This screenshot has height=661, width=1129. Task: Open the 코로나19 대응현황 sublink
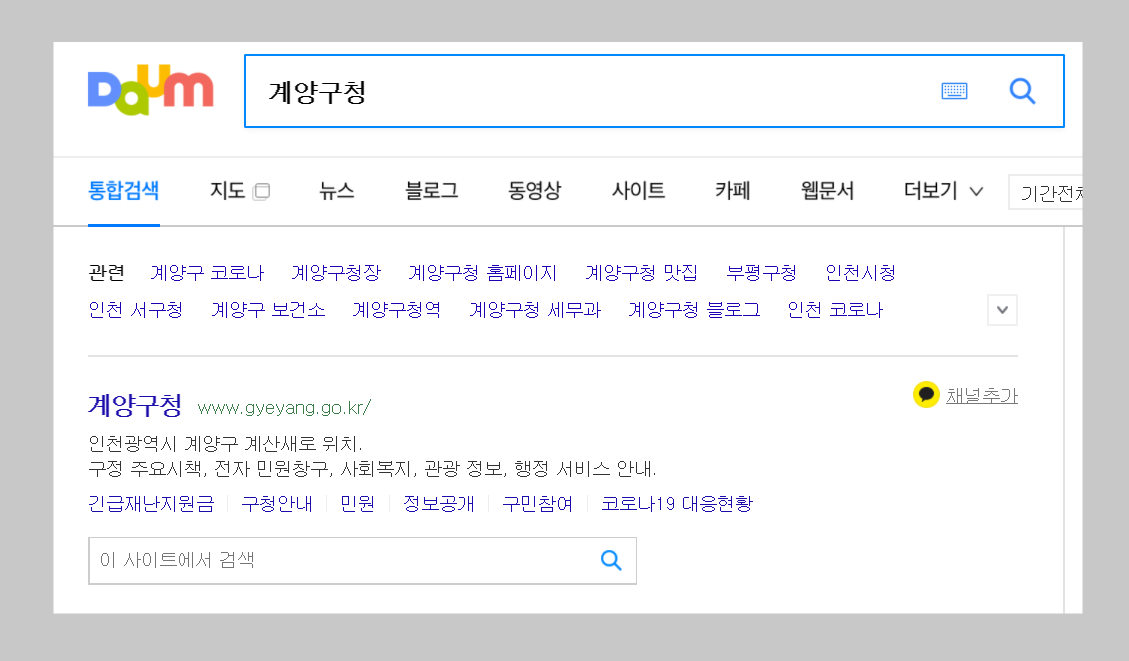pos(677,504)
